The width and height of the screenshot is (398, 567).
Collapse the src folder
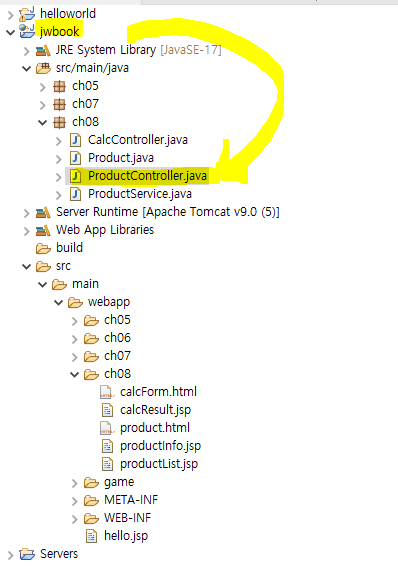click(26, 267)
